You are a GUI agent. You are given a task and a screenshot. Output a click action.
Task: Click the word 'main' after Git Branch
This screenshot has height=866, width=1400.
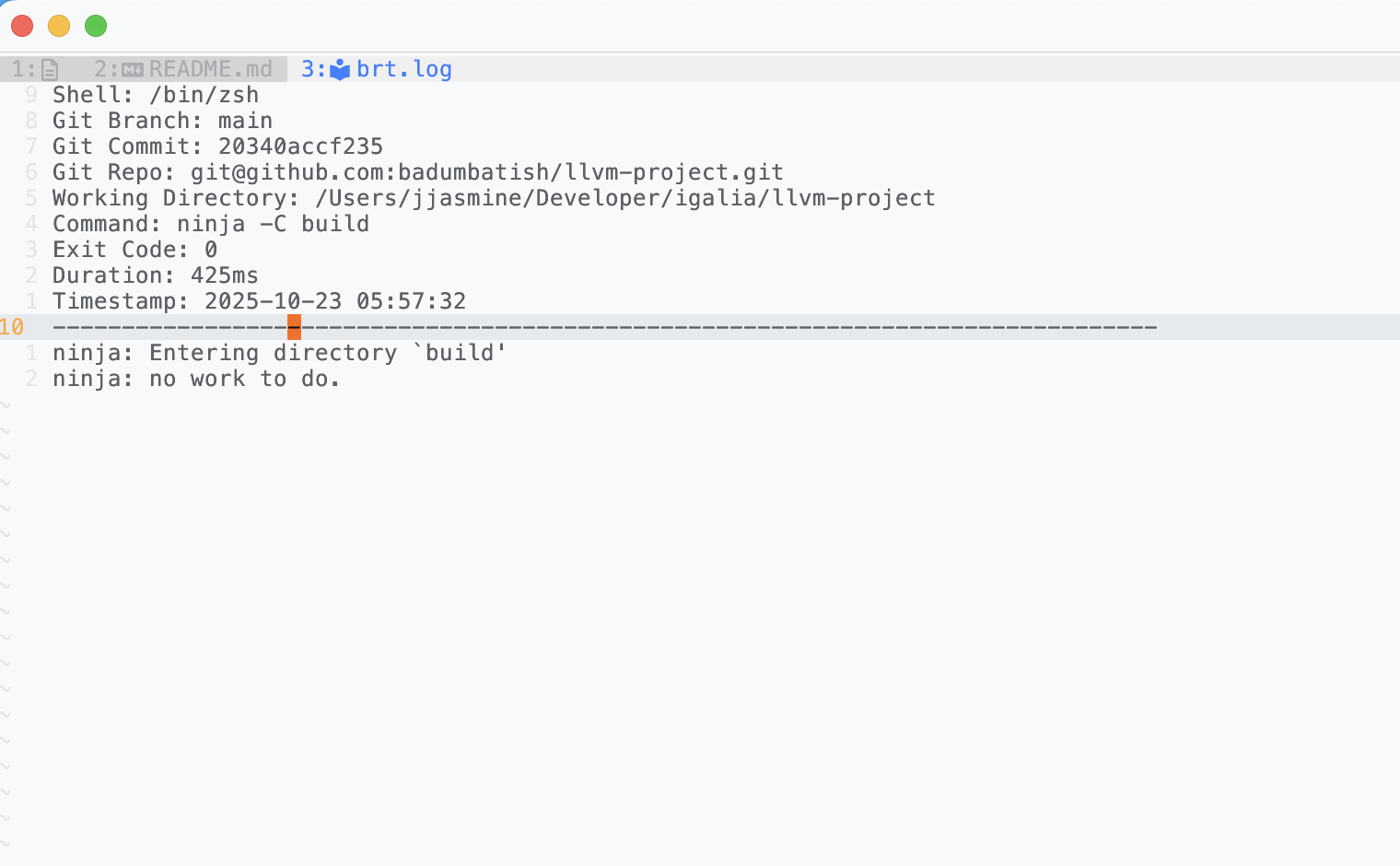click(x=245, y=121)
